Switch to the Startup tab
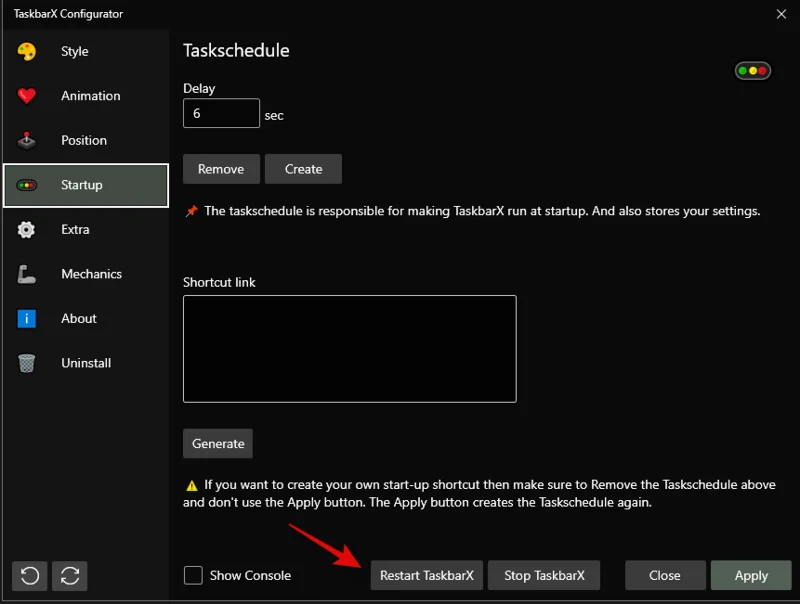800x604 pixels. coord(85,185)
